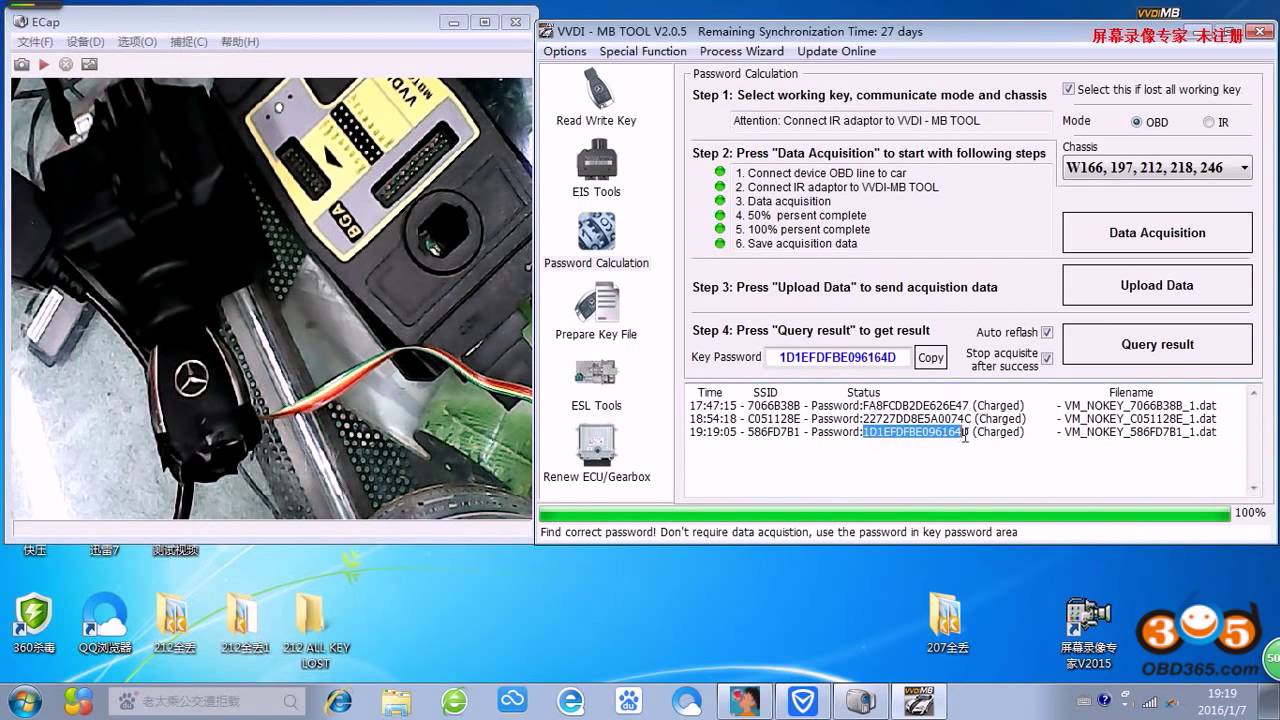Open the 选项(O) menu in ECap
The height and width of the screenshot is (720, 1280).
click(x=137, y=42)
